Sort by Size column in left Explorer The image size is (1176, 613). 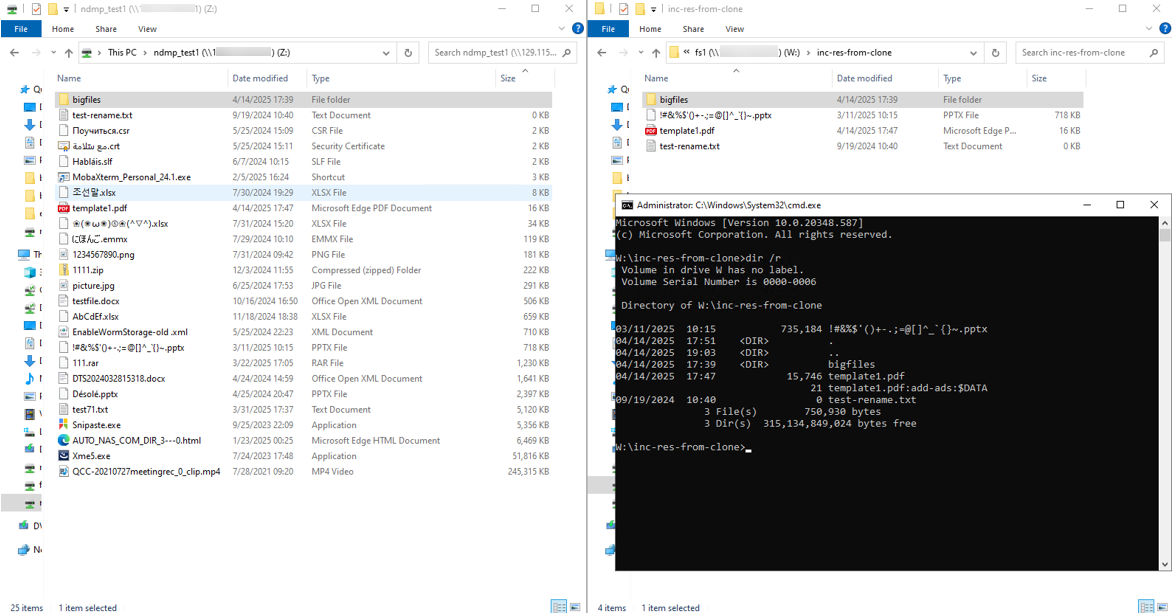click(524, 78)
